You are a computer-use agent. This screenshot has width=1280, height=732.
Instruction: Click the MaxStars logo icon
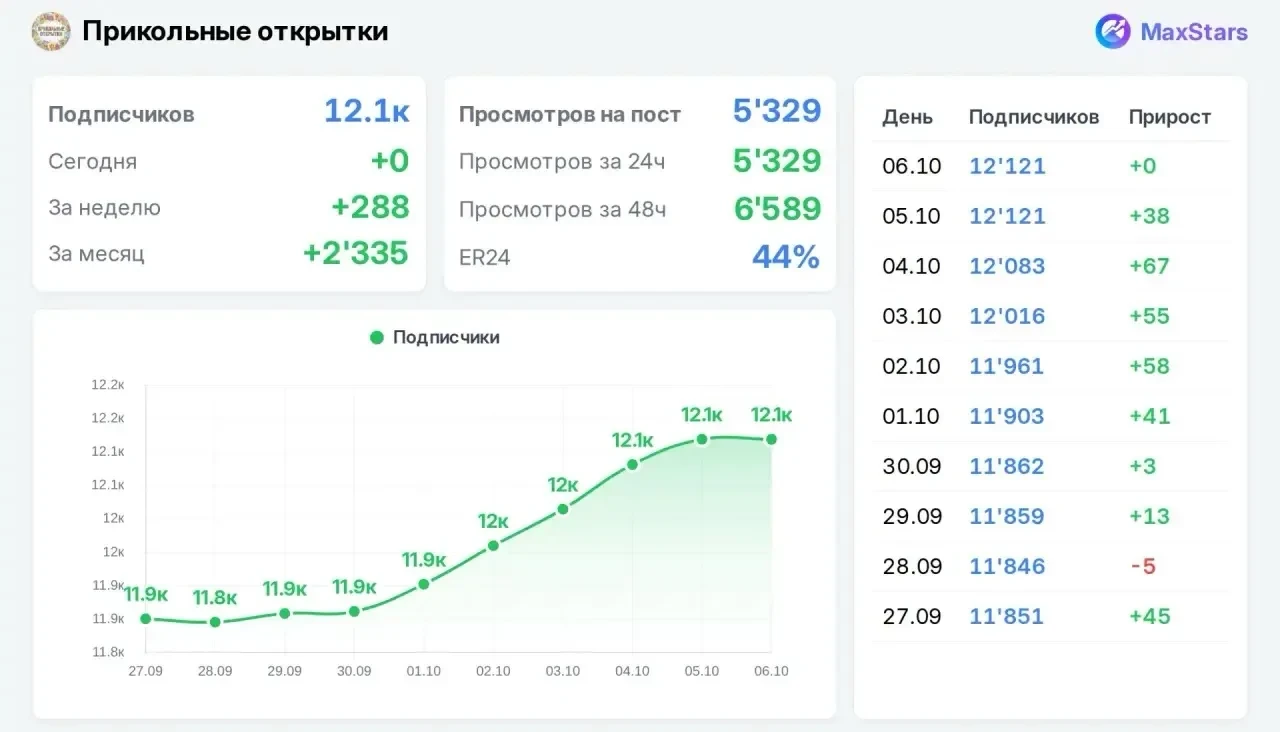pyautogui.click(x=1113, y=32)
